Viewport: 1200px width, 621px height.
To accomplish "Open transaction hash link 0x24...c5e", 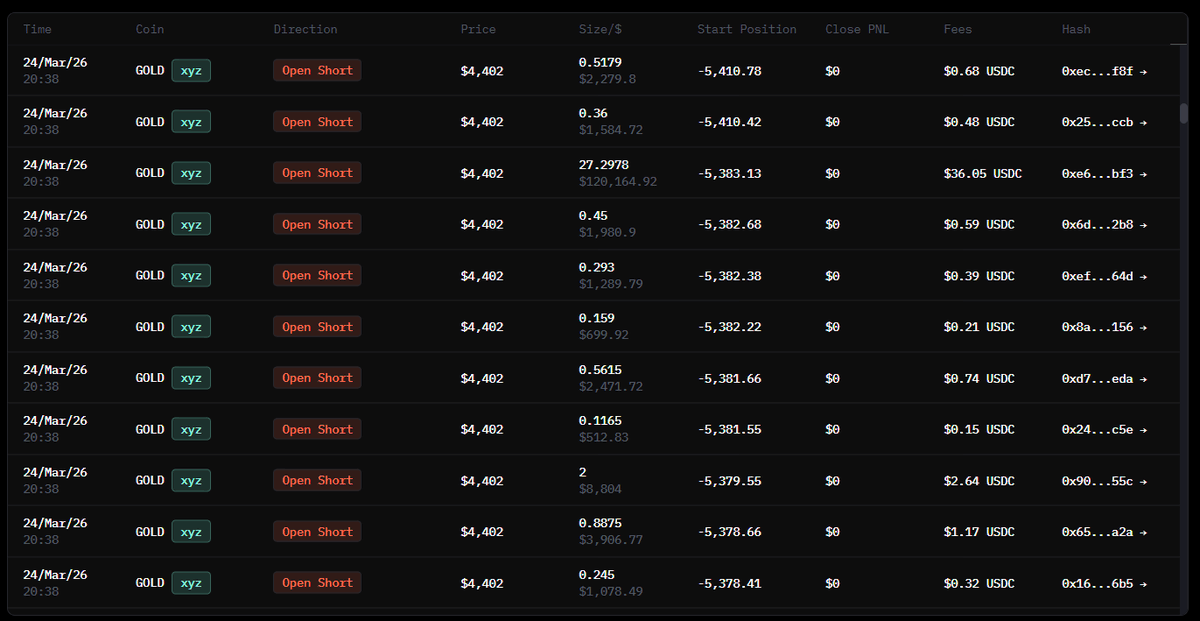I will point(1097,430).
